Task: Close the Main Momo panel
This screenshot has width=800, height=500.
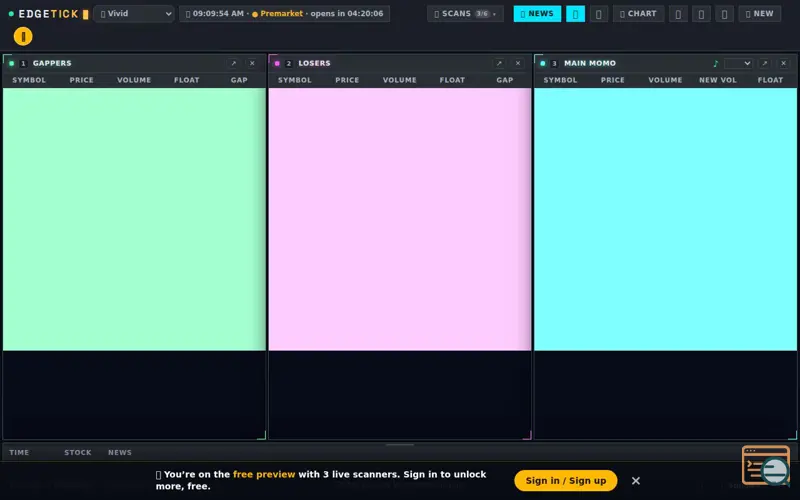Action: coord(784,63)
